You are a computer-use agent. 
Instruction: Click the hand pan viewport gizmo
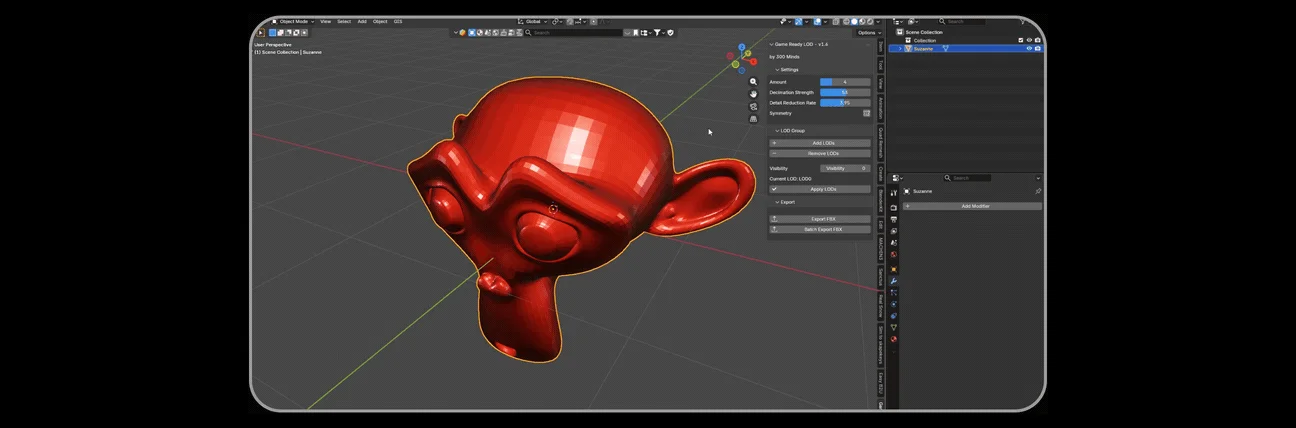[753, 94]
